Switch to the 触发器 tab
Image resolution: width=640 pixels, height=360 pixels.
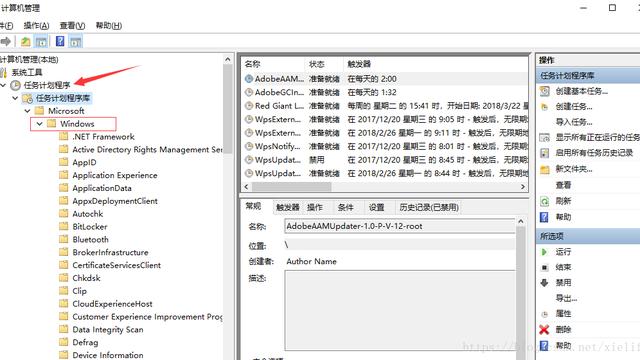click(288, 207)
